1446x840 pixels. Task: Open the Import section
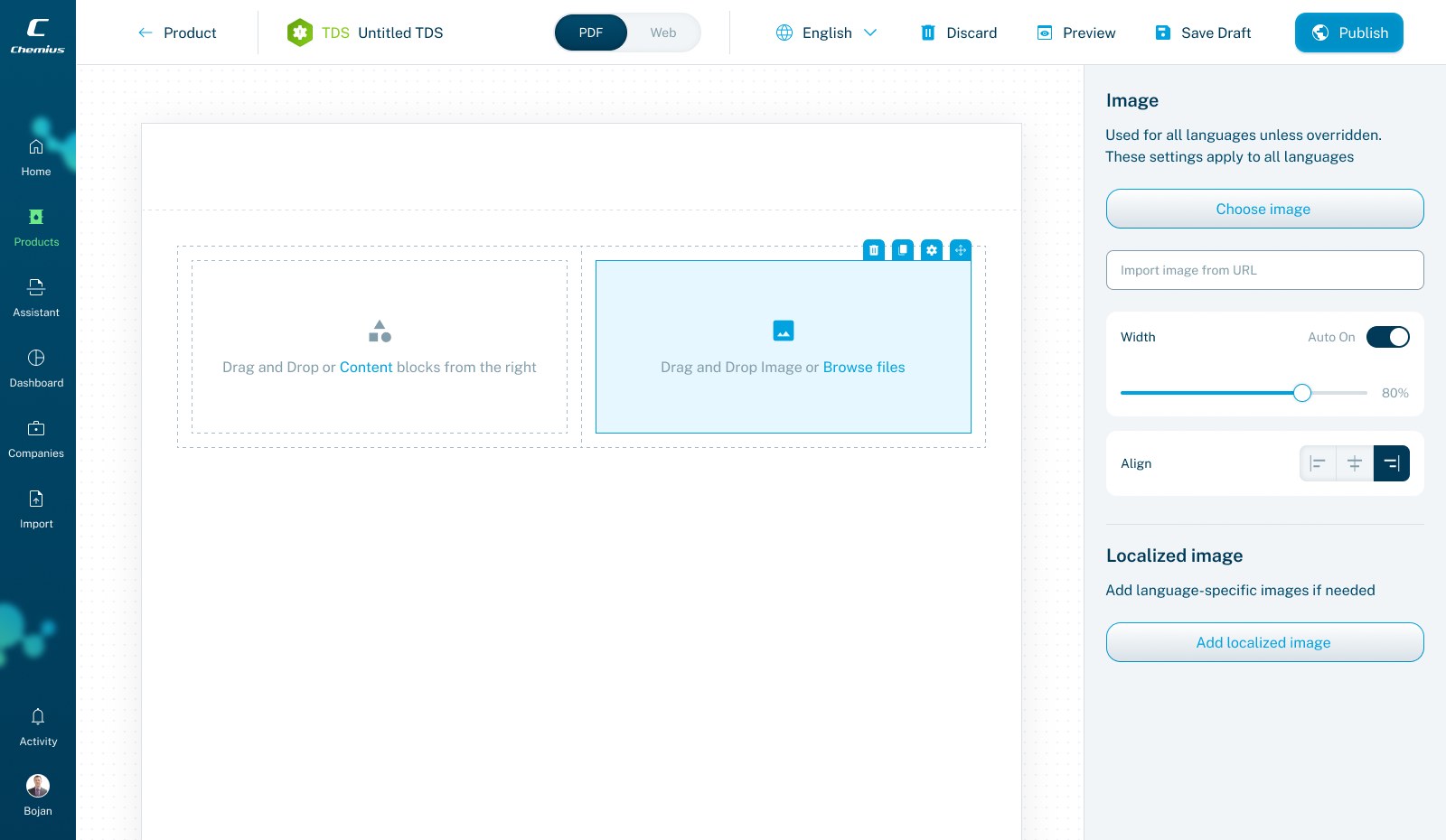36,510
